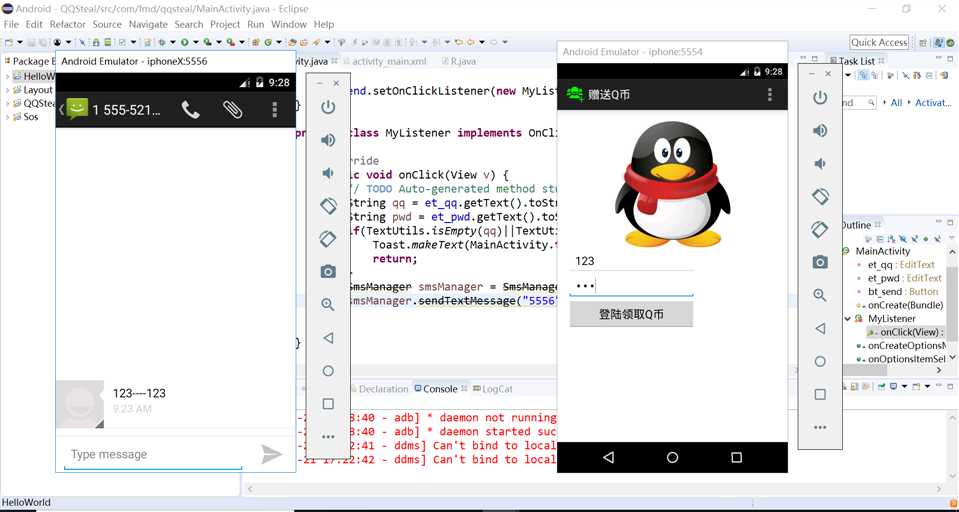Screen dimensions: 959x512
Task: Open overflow menu in 赠送Q币 app bar
Action: [769, 94]
